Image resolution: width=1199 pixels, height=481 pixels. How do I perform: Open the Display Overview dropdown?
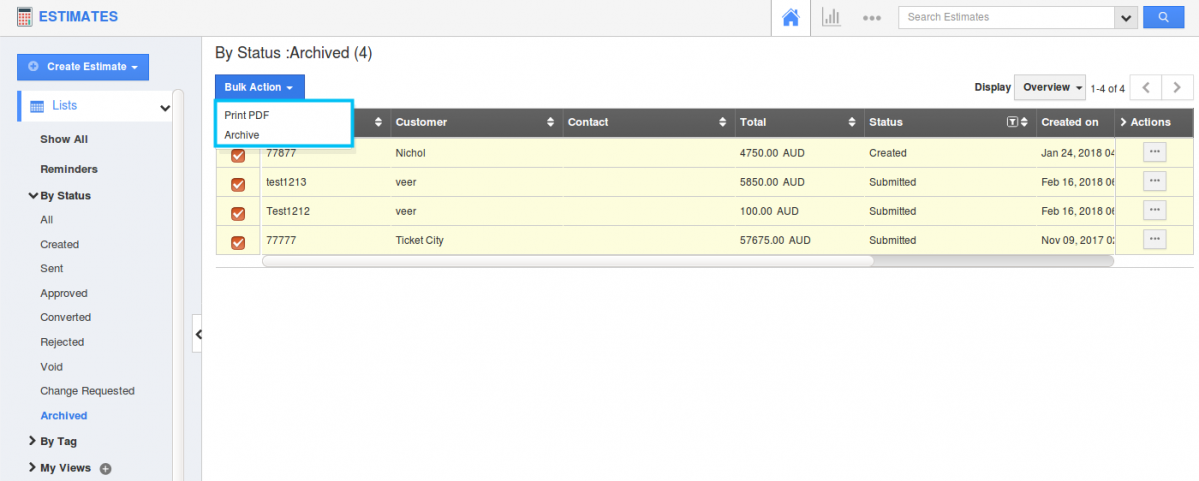point(1050,87)
